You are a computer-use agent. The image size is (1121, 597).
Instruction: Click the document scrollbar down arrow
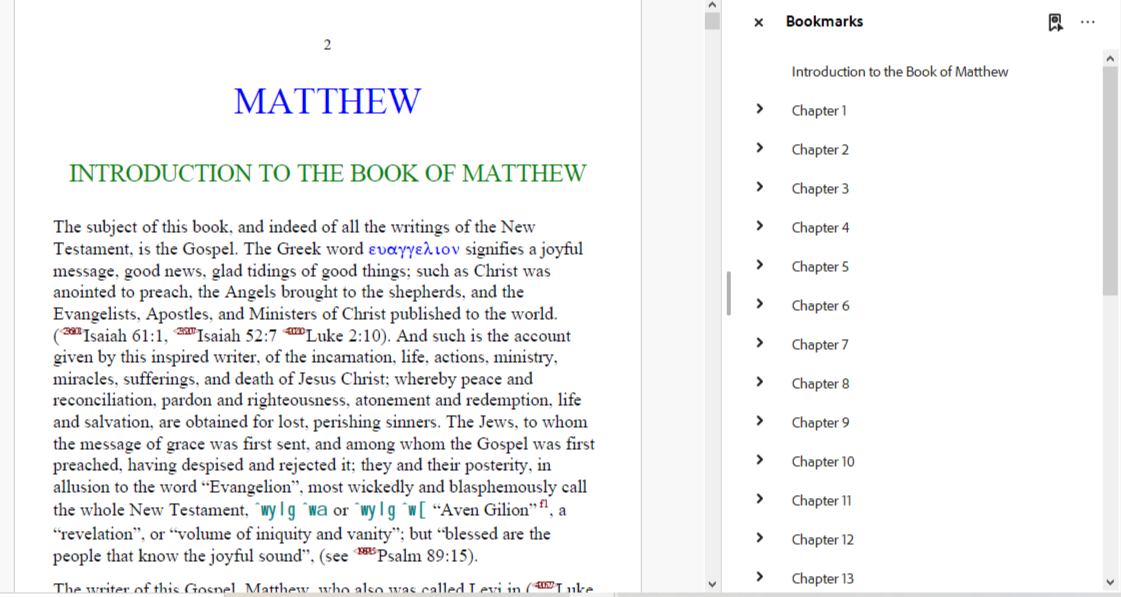712,583
